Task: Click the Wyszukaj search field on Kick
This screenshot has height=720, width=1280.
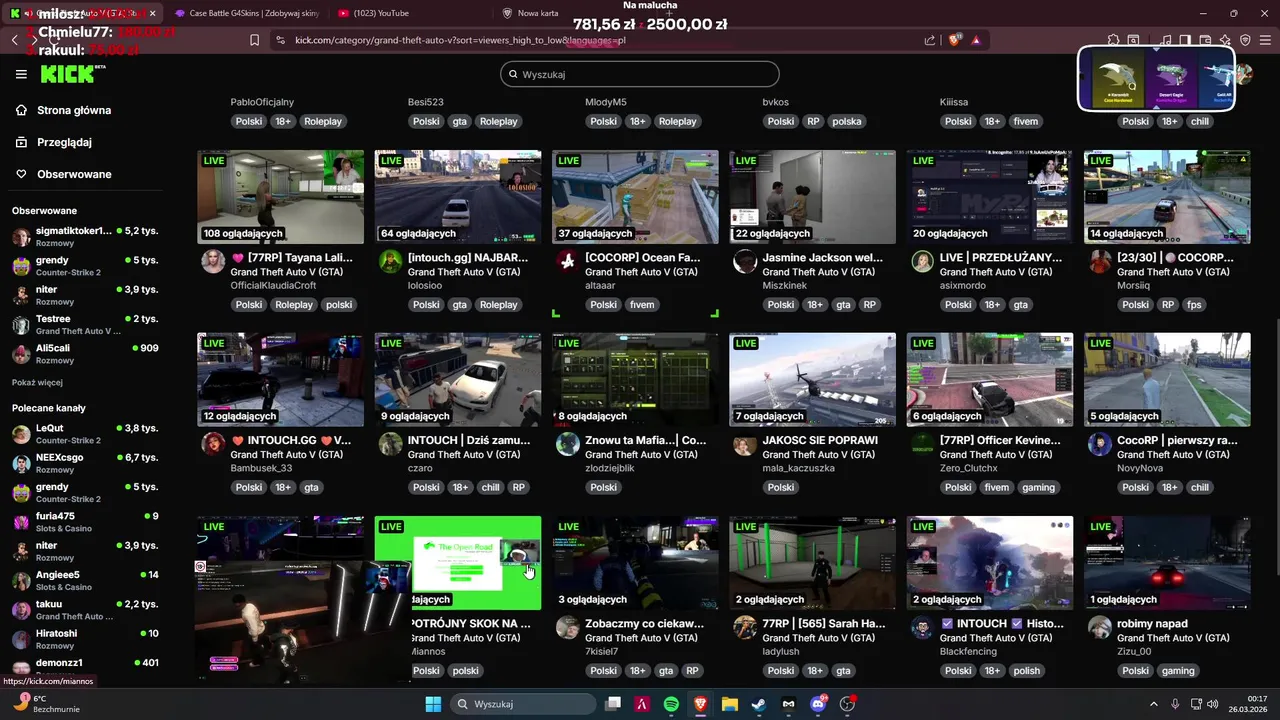Action: (640, 74)
